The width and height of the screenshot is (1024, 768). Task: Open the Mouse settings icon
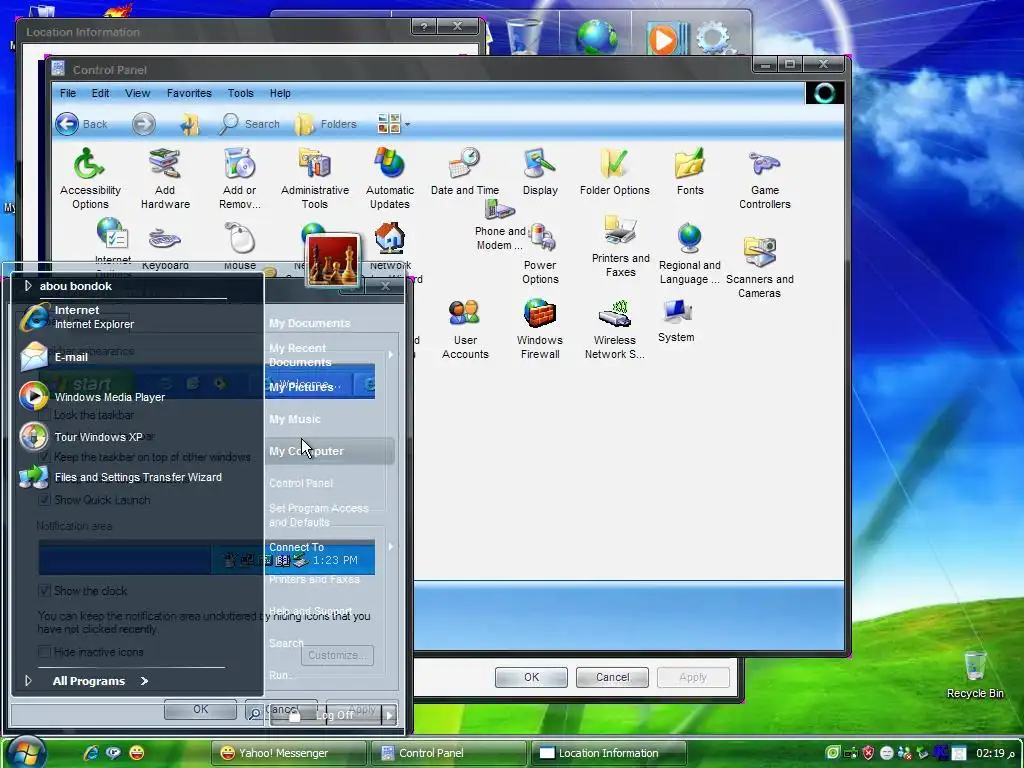point(240,246)
